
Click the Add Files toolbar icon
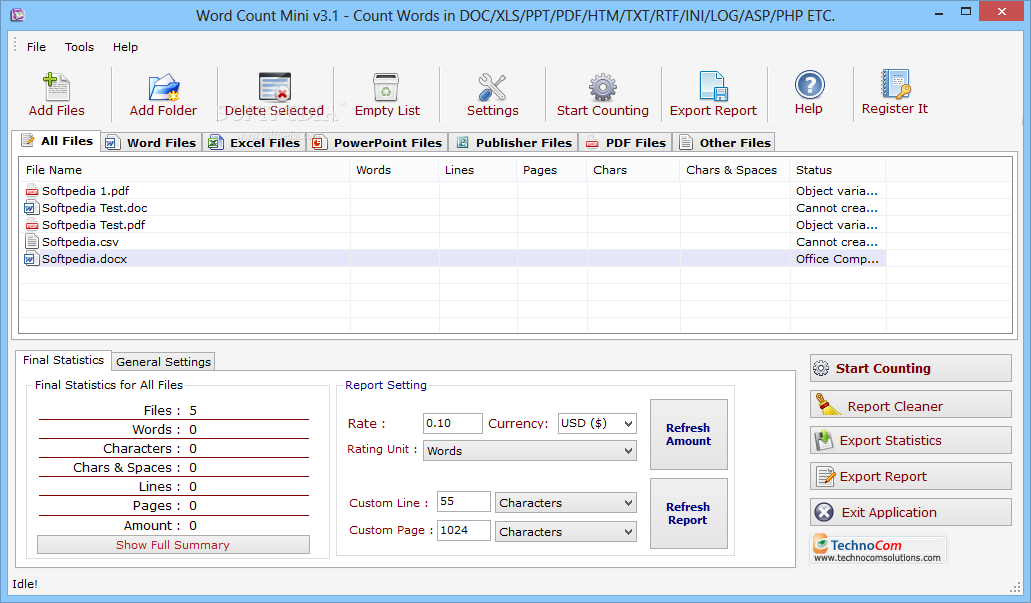coord(57,87)
